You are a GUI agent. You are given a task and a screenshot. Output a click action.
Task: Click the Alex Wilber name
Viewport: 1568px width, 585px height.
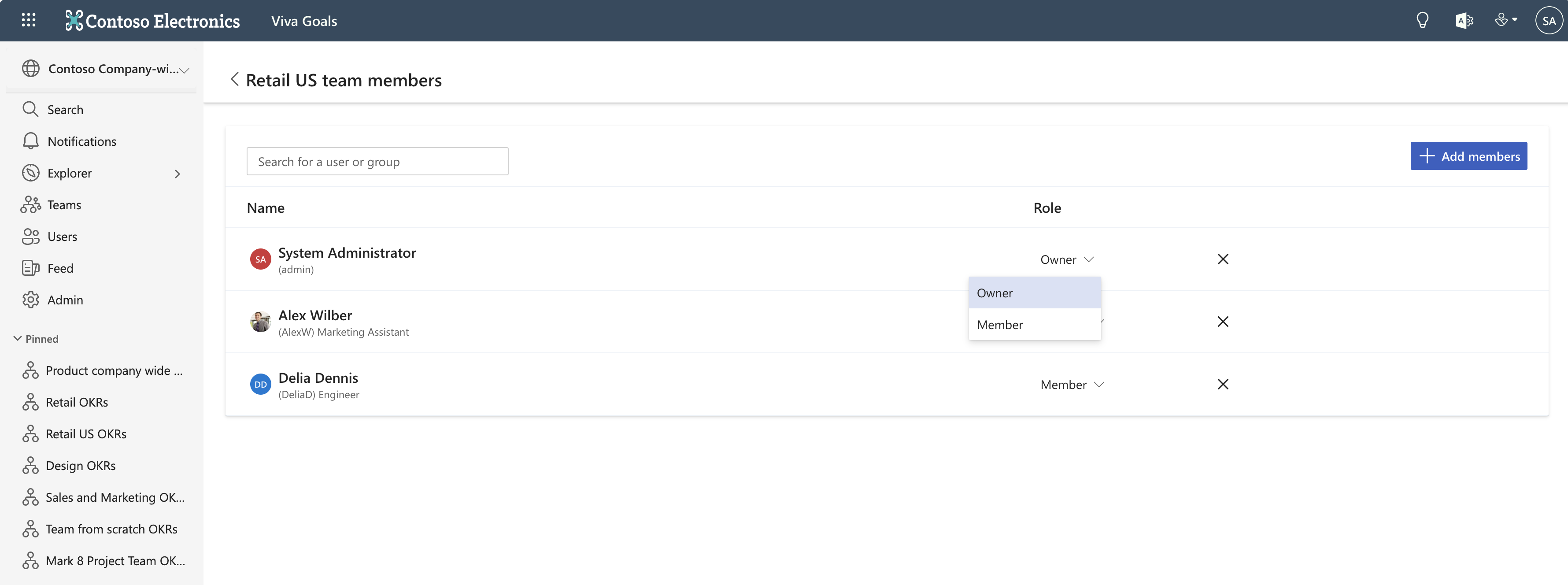(314, 315)
